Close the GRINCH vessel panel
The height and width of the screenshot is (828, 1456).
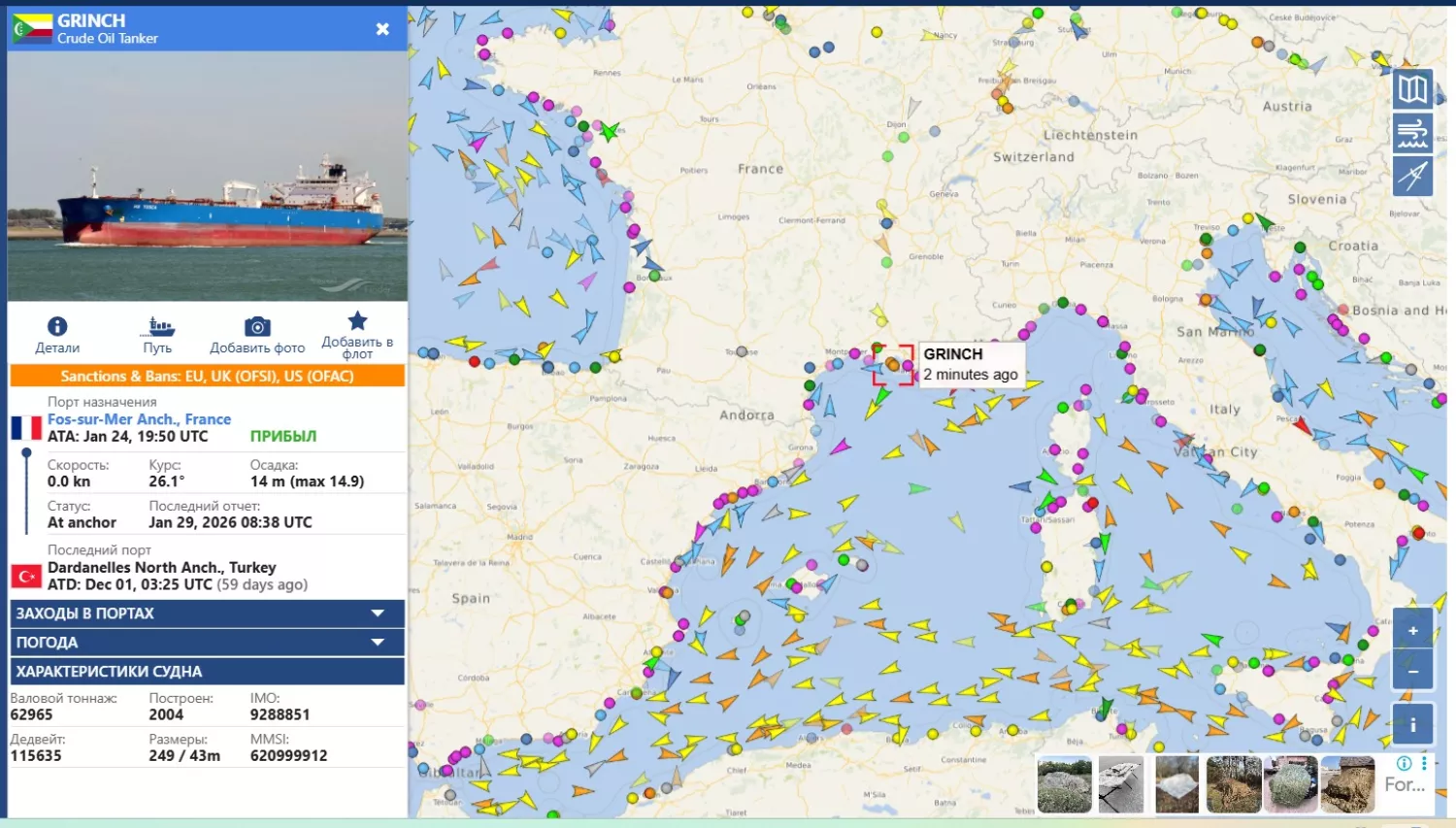tap(382, 29)
